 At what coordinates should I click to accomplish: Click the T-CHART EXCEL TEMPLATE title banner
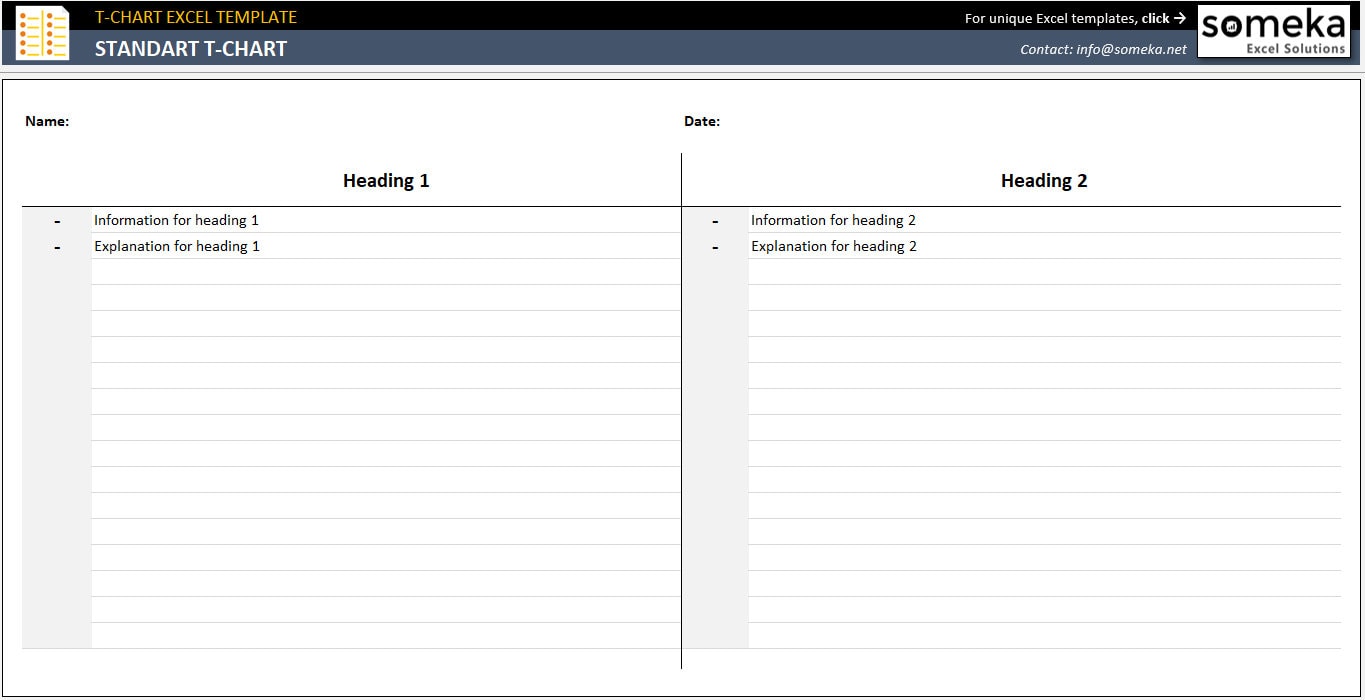coord(196,16)
